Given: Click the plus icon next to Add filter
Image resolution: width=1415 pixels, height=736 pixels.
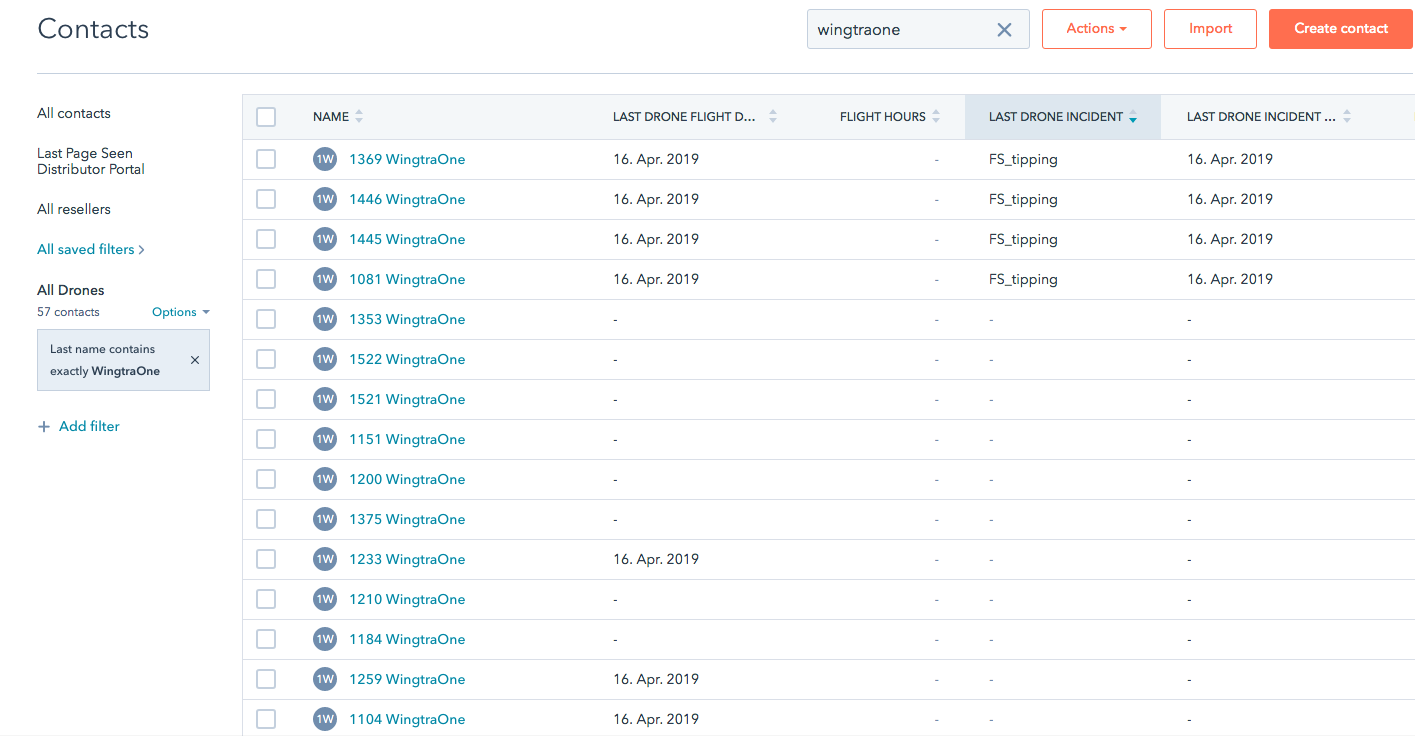Looking at the screenshot, I should click(x=44, y=425).
